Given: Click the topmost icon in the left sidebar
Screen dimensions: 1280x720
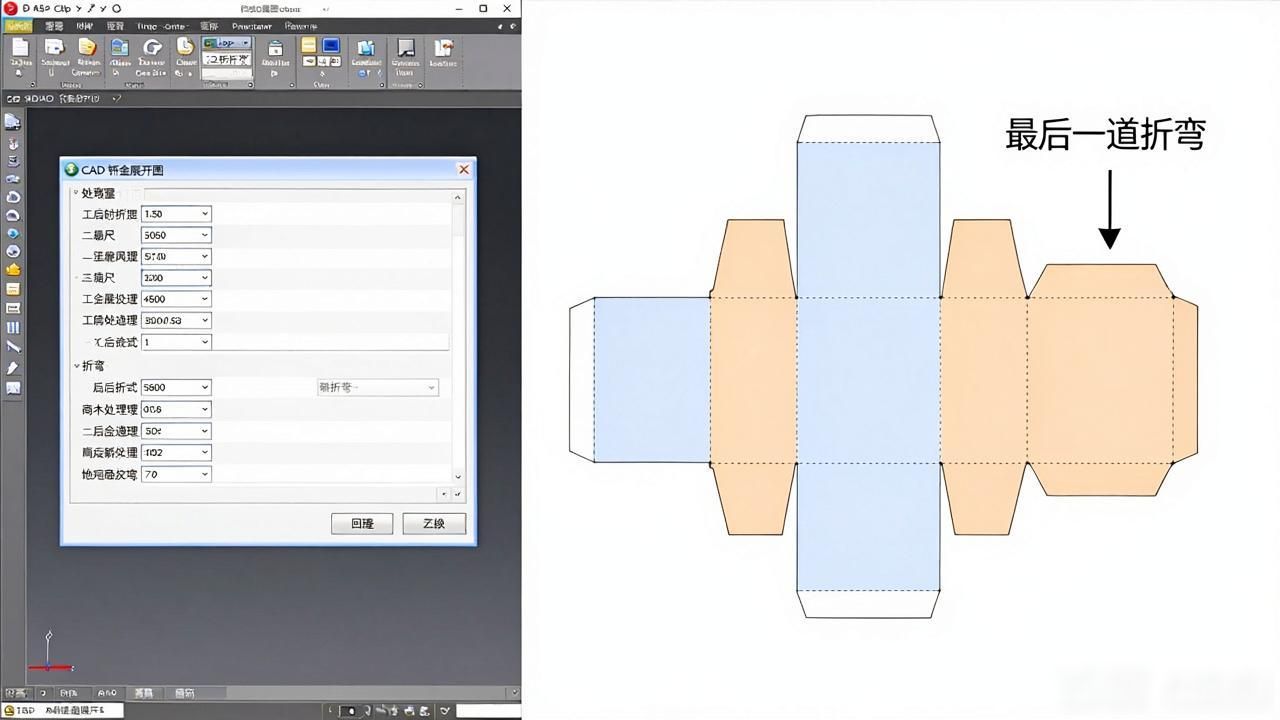Looking at the screenshot, I should pyautogui.click(x=13, y=122).
